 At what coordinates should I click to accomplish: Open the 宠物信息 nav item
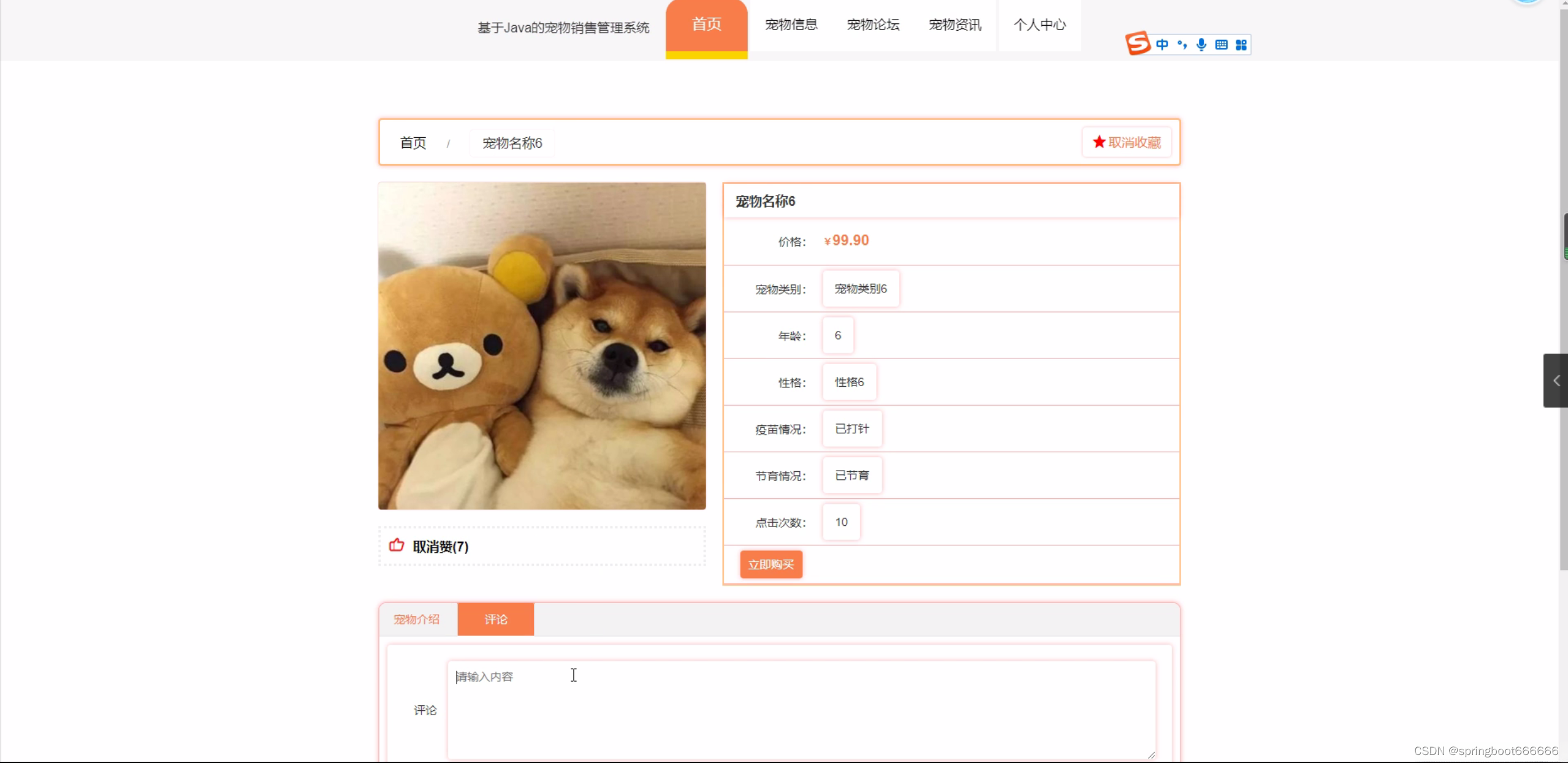coord(791,25)
